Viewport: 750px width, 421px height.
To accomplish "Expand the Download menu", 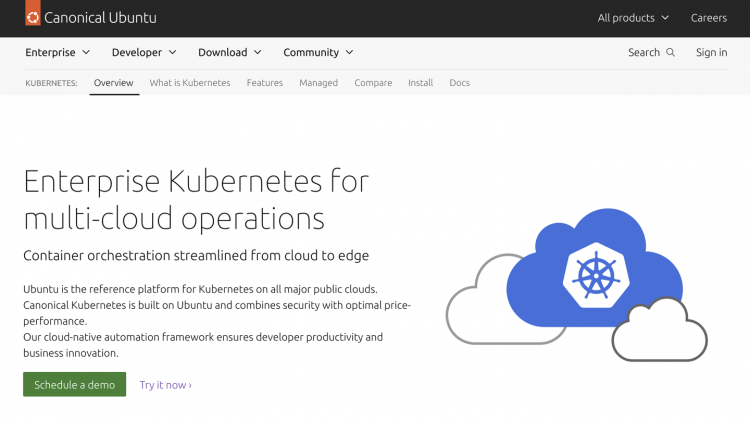I will [x=230, y=52].
